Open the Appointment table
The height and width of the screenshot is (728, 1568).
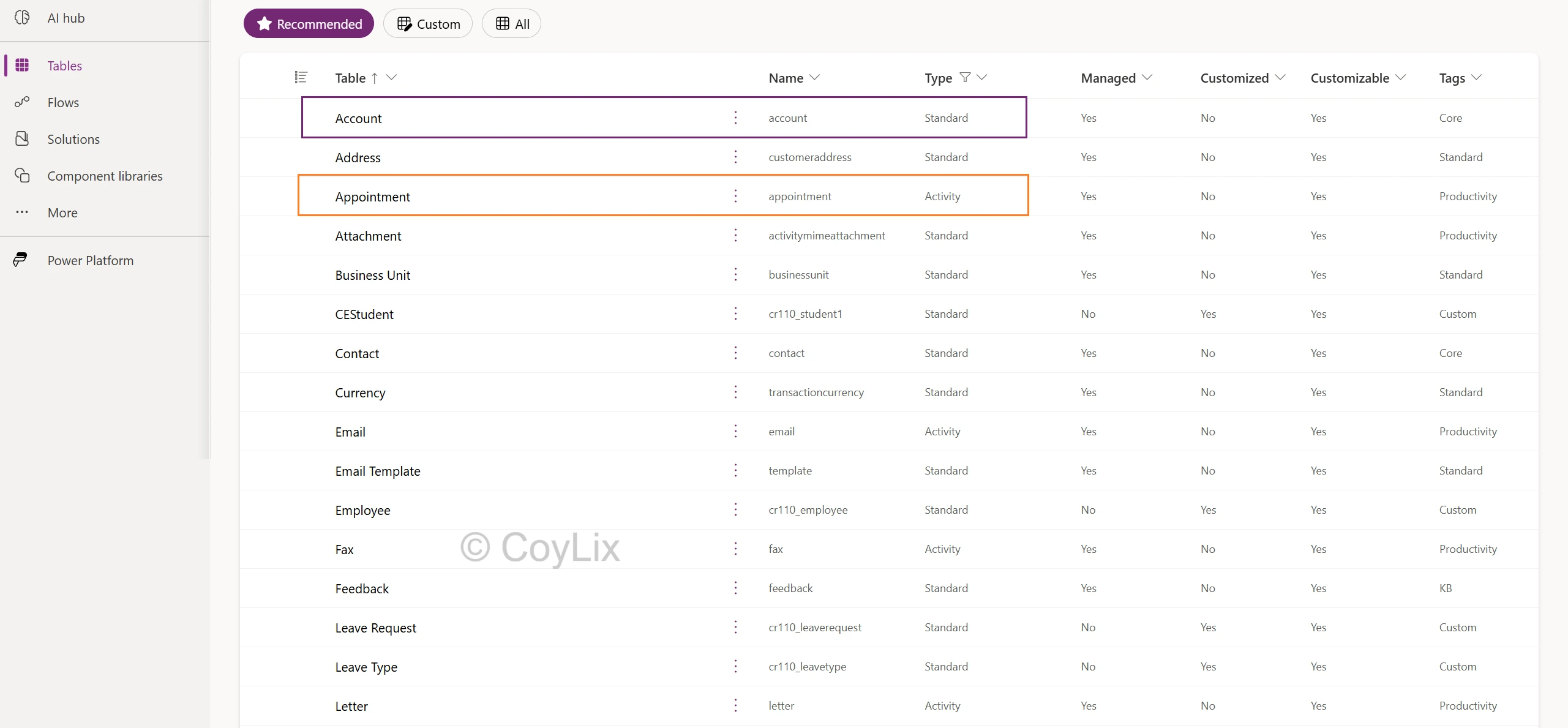point(372,197)
